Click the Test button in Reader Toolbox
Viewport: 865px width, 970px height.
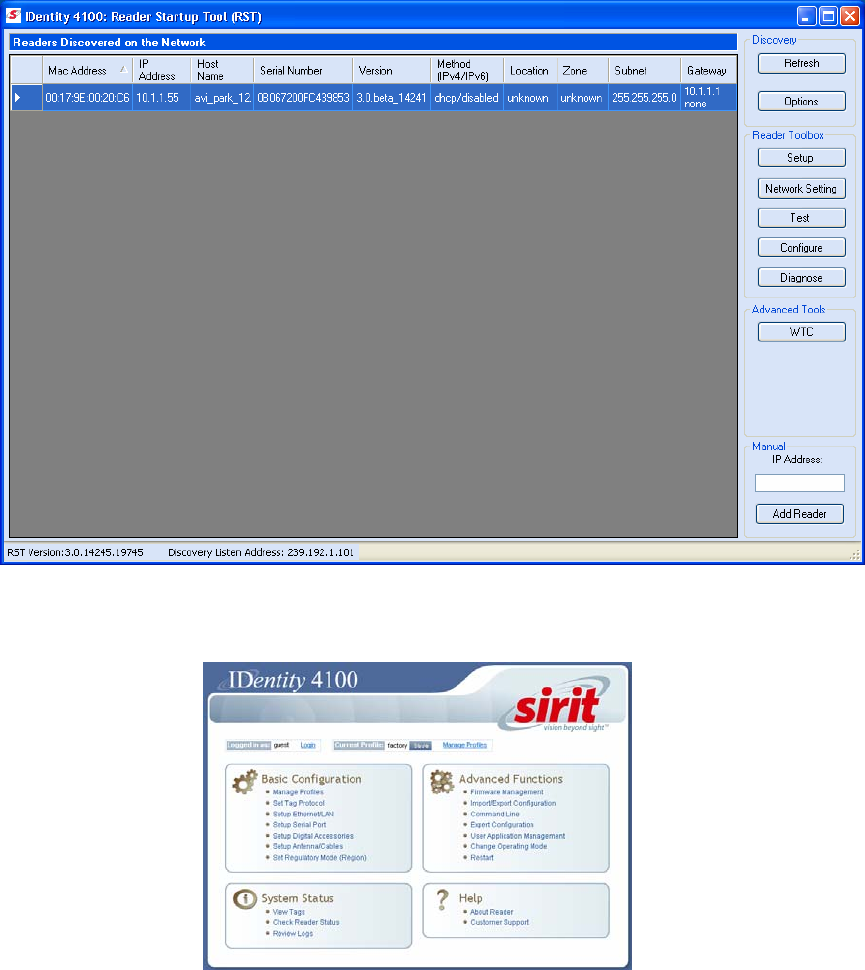click(x=801, y=218)
